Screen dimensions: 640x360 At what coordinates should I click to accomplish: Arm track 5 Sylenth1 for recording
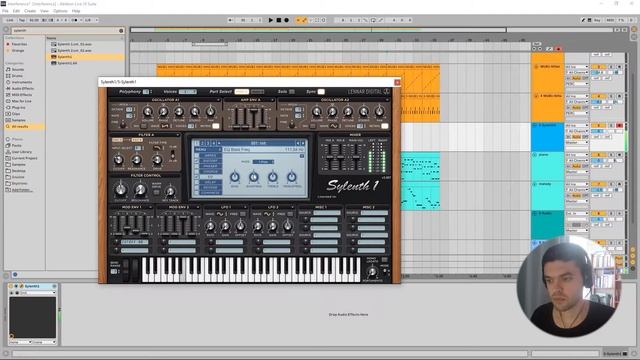(x=619, y=125)
